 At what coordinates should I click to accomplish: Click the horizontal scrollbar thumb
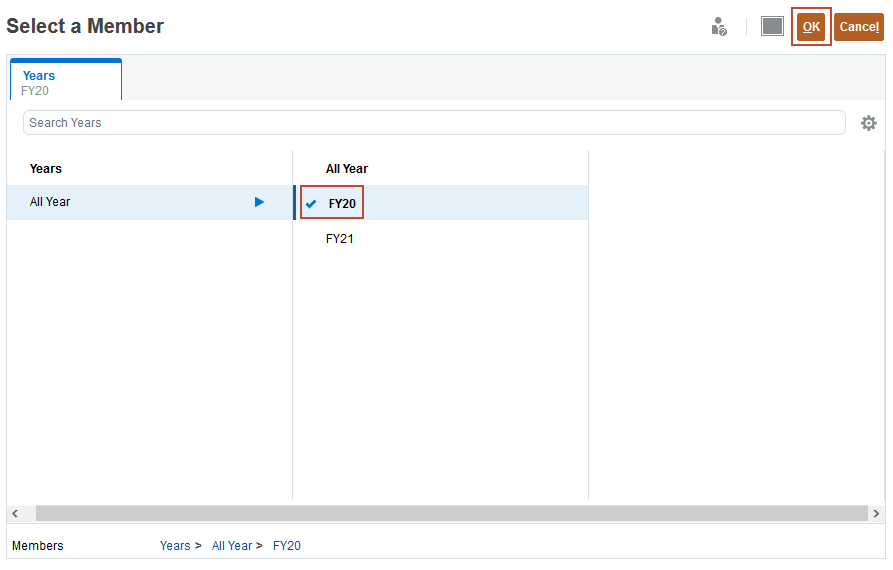[450, 513]
